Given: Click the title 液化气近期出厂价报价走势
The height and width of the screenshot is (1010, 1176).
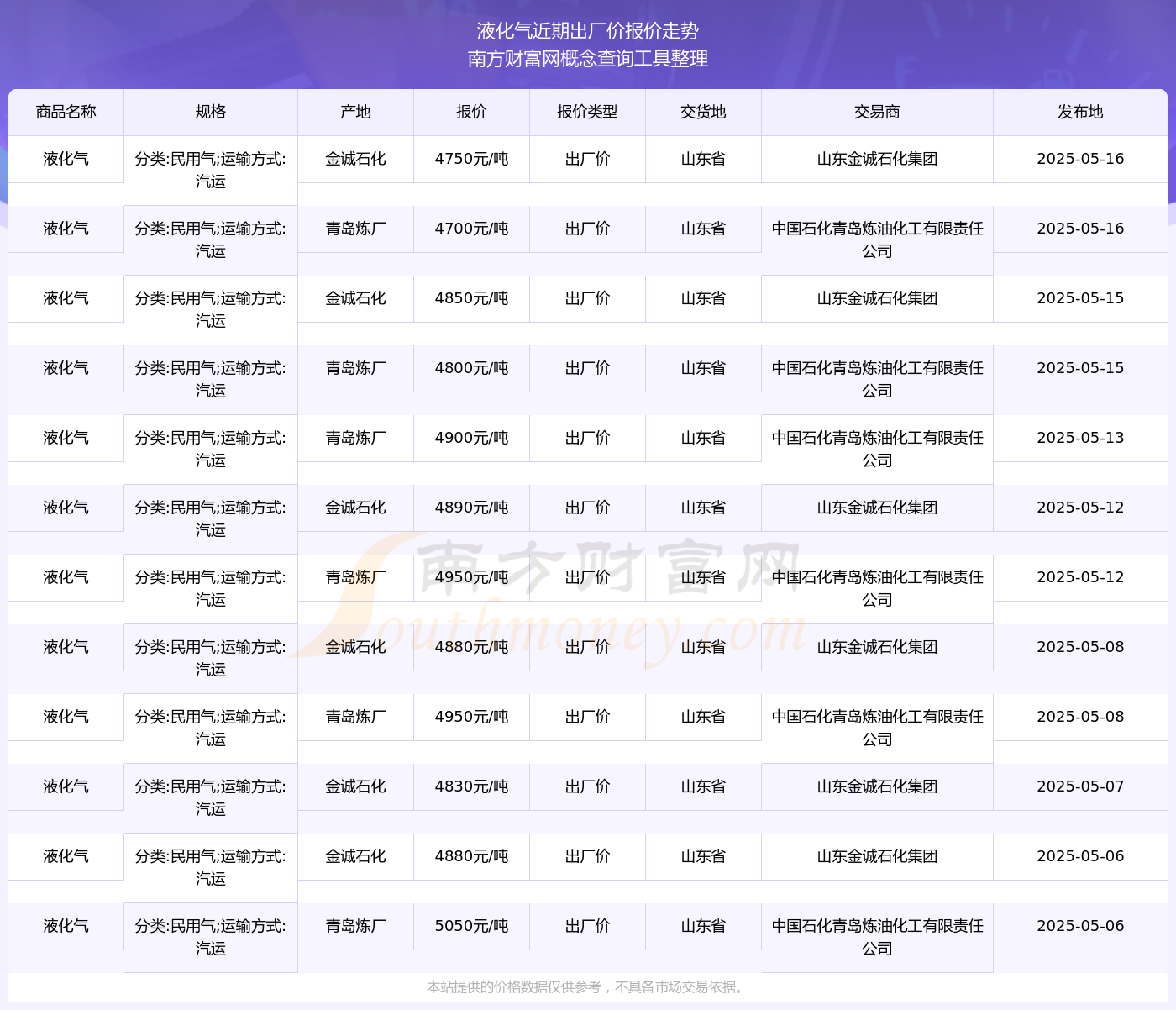Looking at the screenshot, I should point(588,31).
